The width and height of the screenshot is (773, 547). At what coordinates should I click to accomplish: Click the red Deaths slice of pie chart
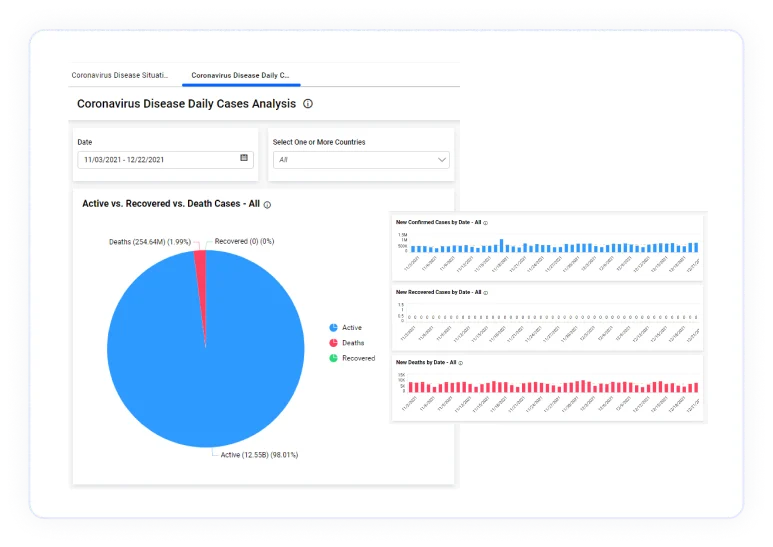point(201,276)
